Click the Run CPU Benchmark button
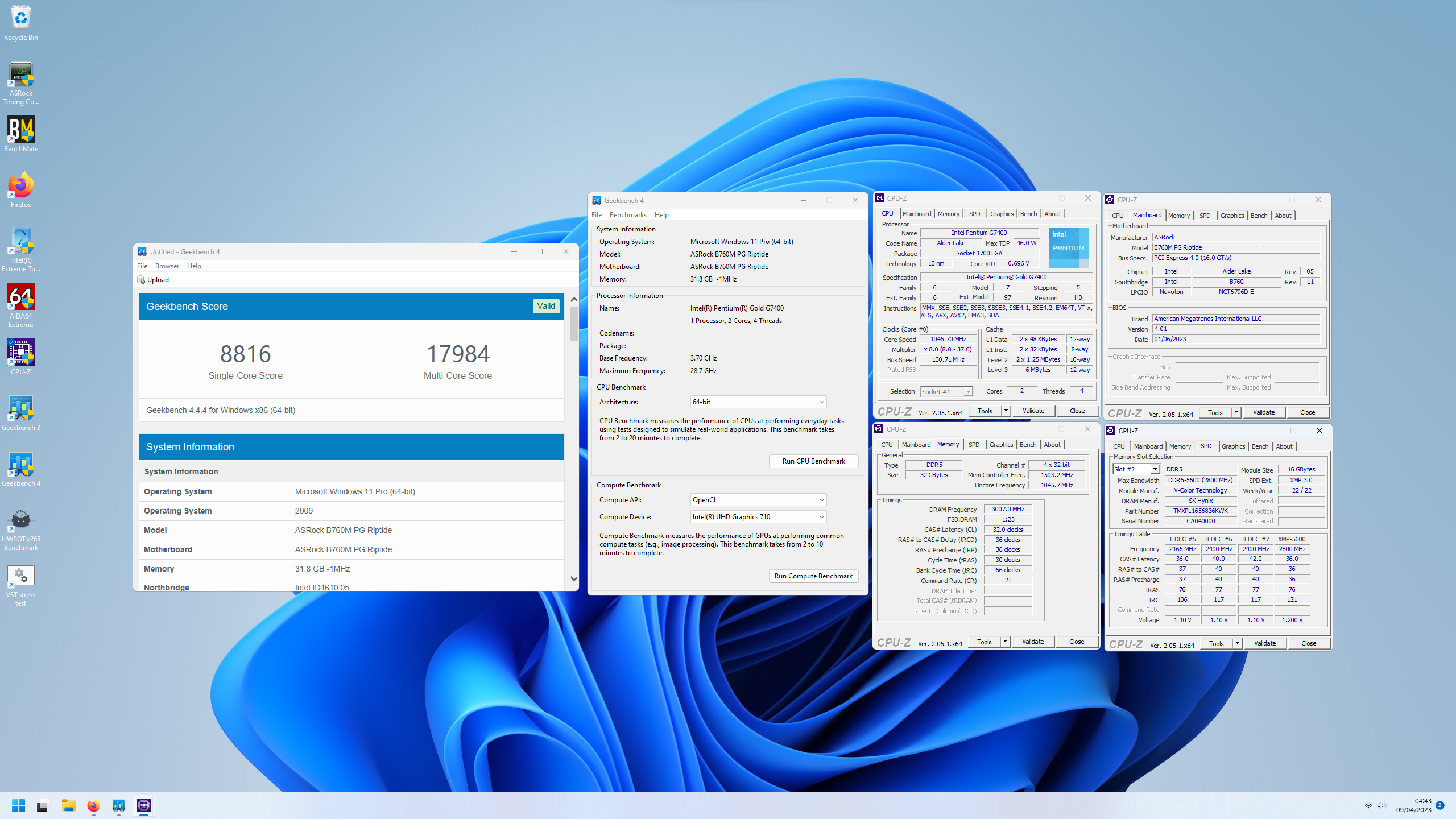The image size is (1456, 819). pos(813,461)
